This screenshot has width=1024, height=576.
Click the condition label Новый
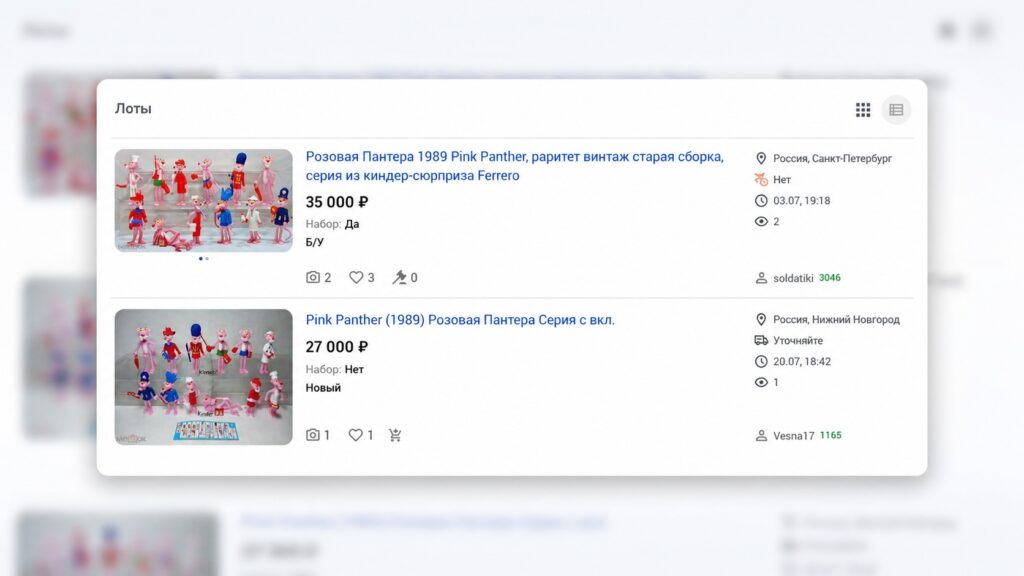[x=323, y=388]
